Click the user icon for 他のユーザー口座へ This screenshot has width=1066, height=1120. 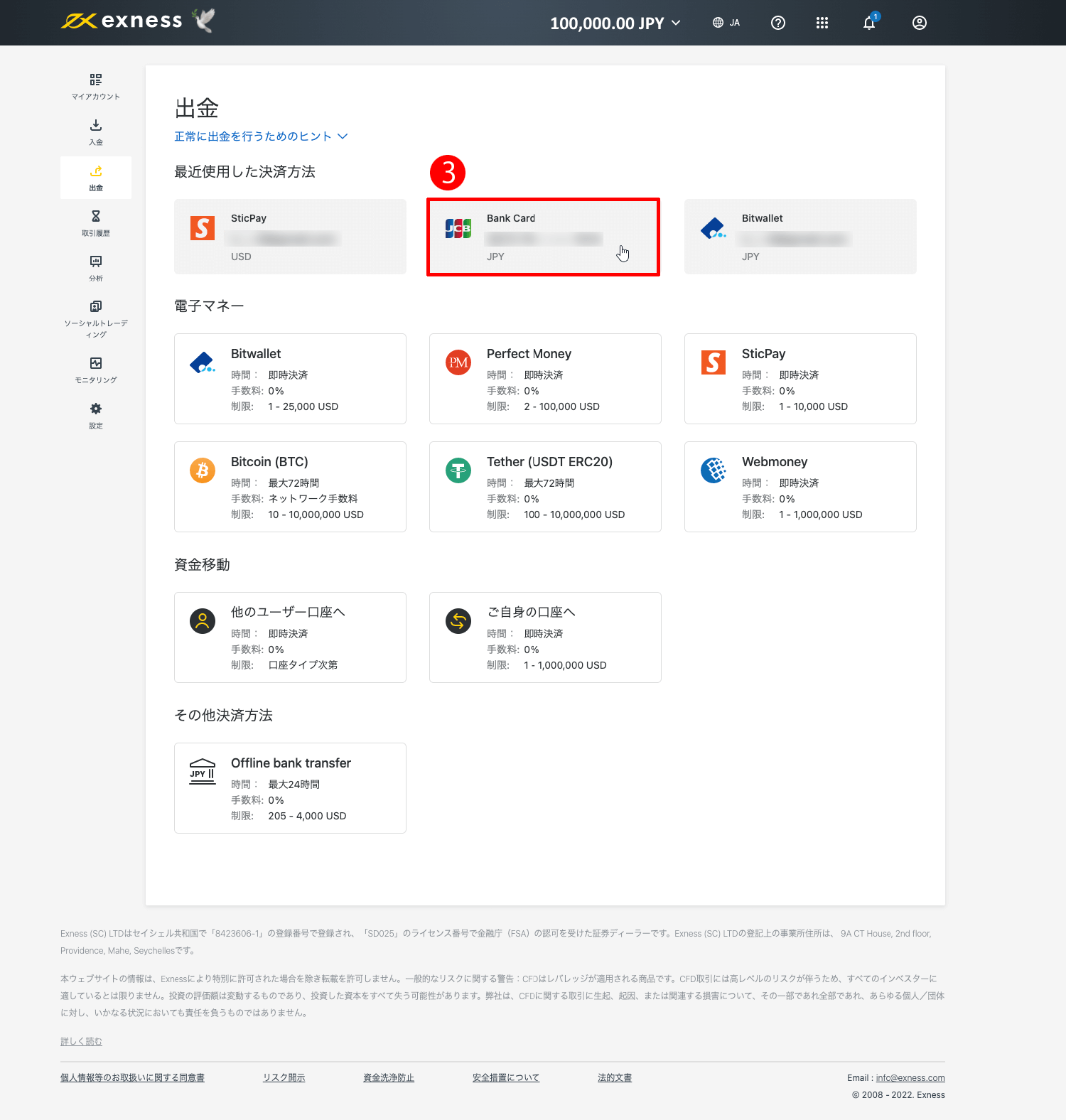point(203,621)
